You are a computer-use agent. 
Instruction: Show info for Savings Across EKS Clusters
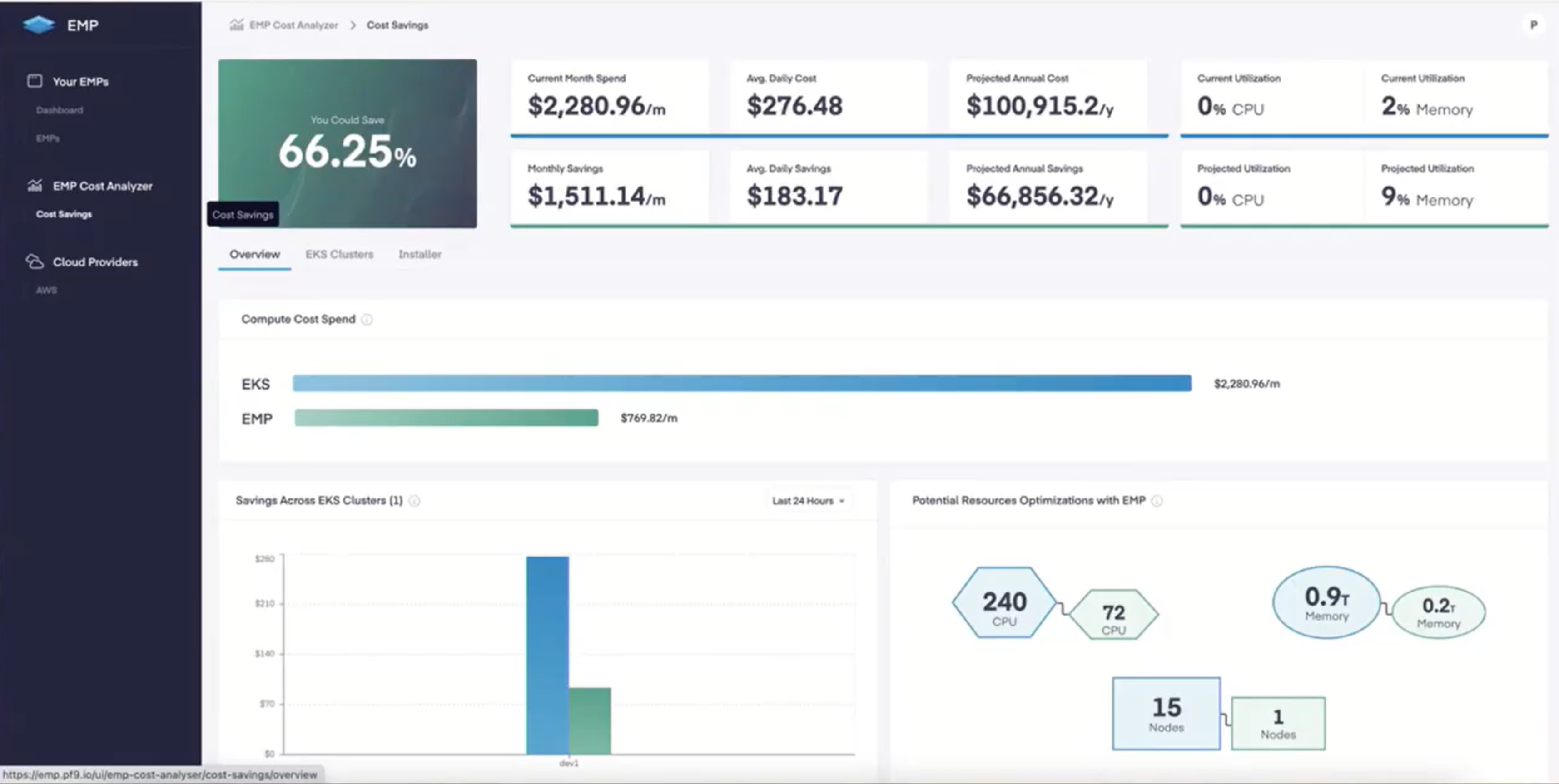[415, 501]
